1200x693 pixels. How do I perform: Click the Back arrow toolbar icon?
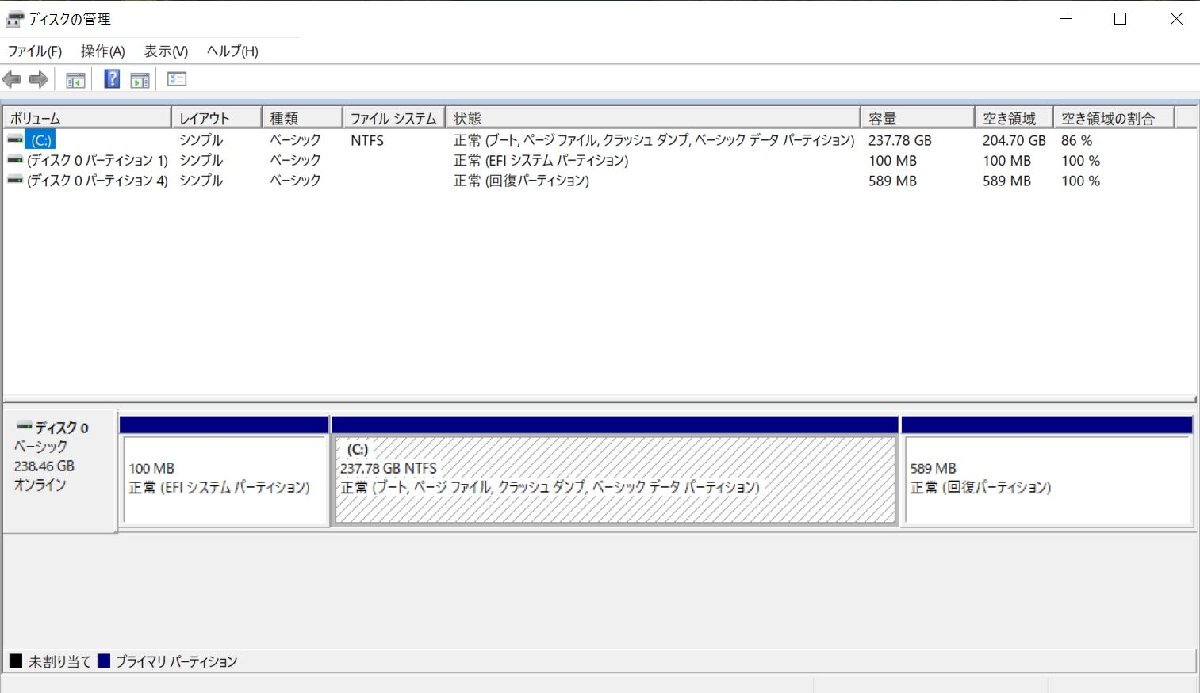point(12,79)
